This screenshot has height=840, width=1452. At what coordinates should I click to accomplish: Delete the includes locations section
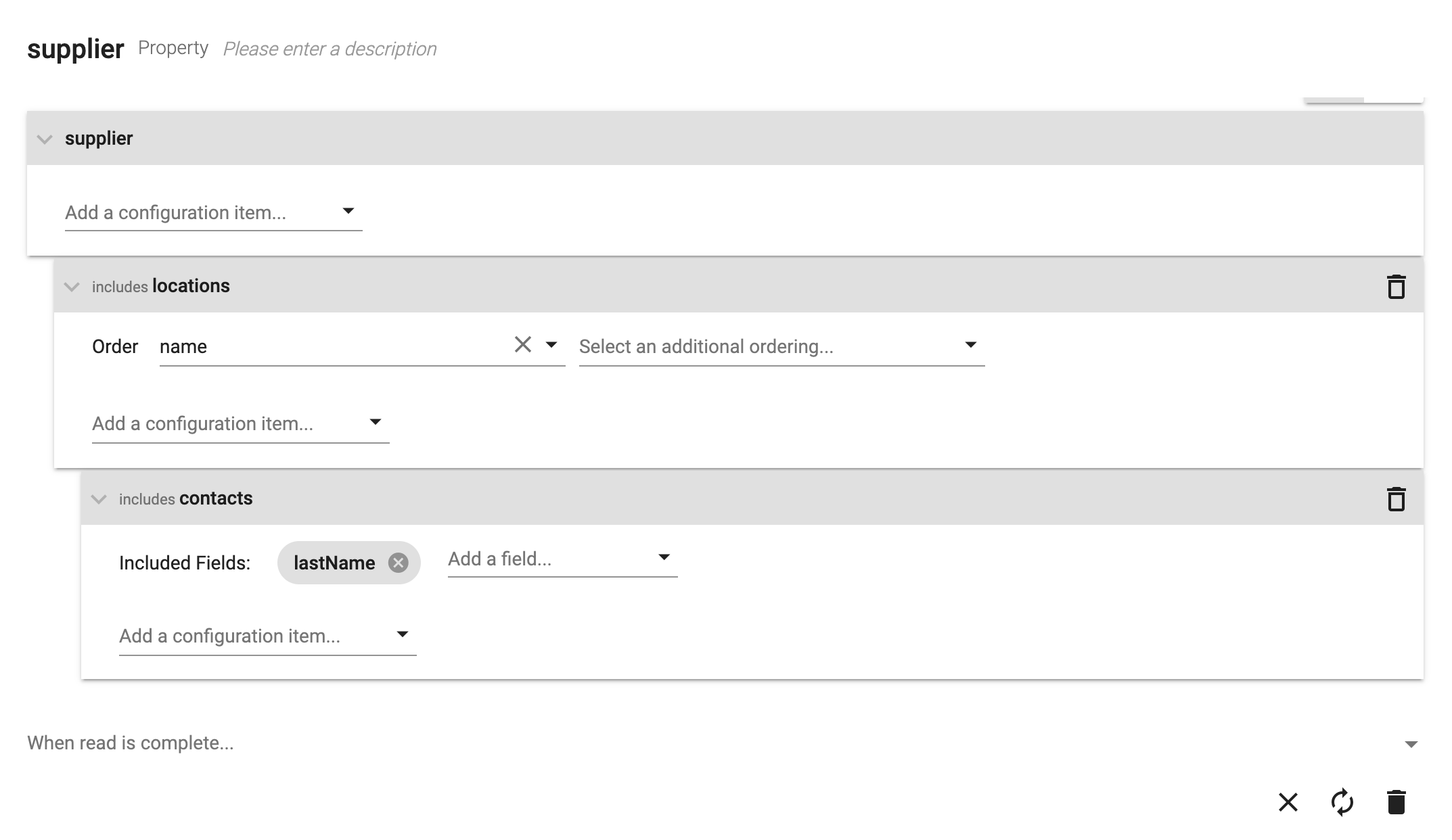(1396, 287)
